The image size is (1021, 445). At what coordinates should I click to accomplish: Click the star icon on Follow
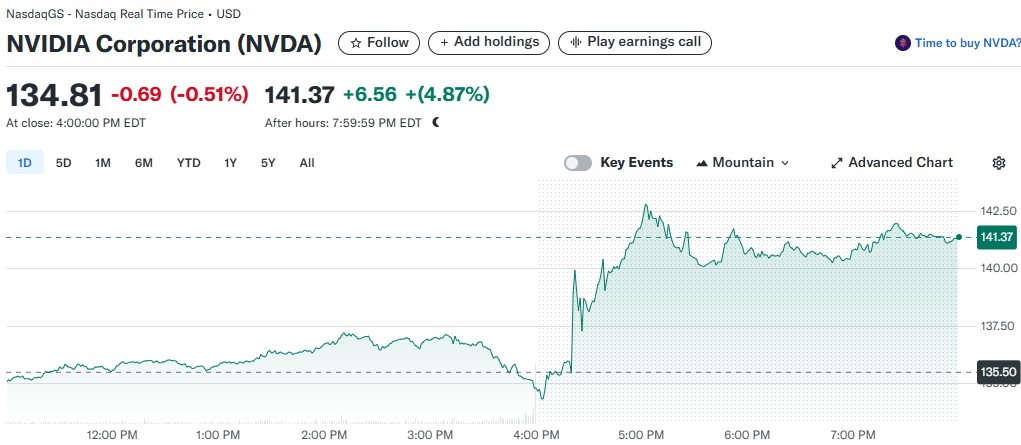[356, 43]
